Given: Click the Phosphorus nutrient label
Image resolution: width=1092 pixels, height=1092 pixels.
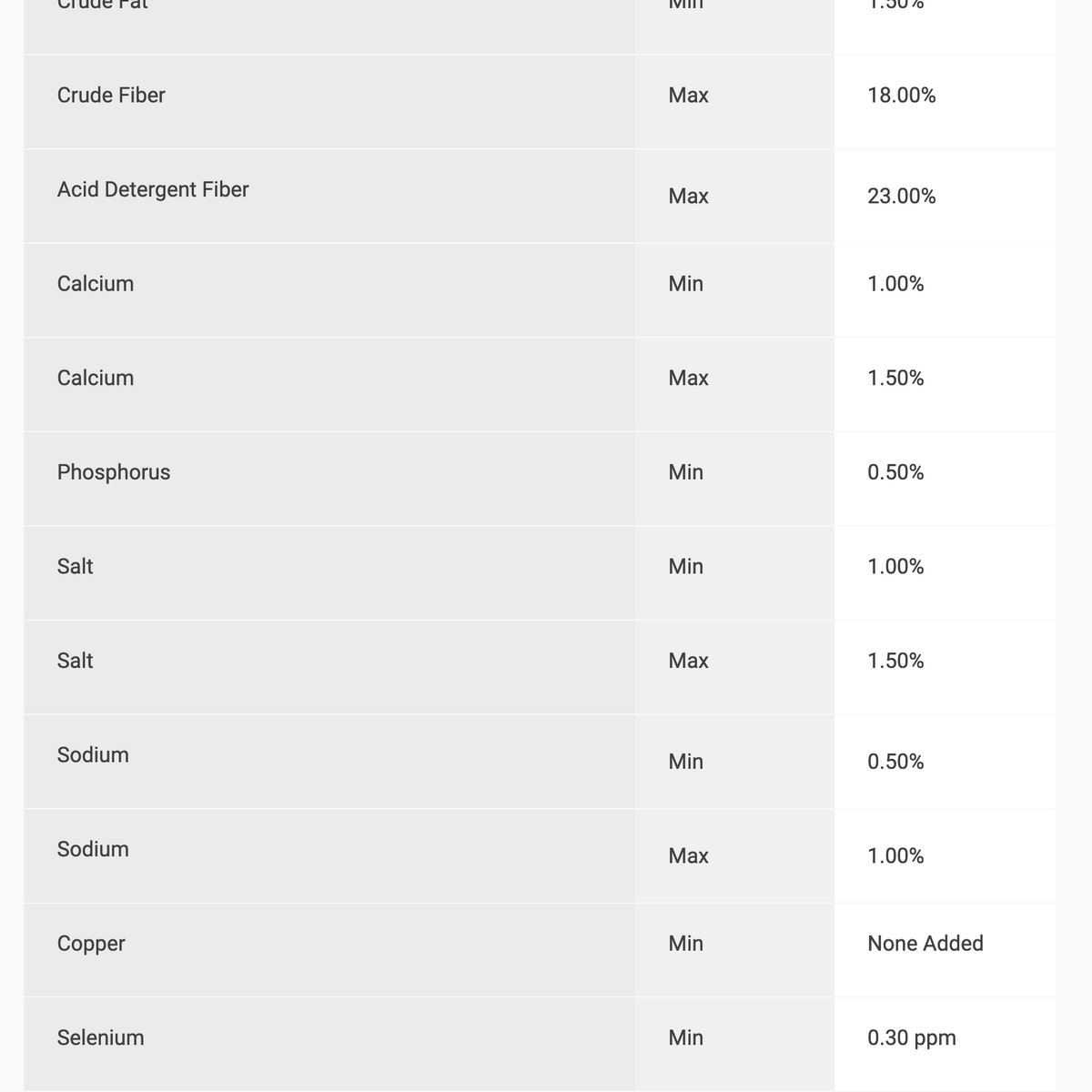Looking at the screenshot, I should 114,472.
